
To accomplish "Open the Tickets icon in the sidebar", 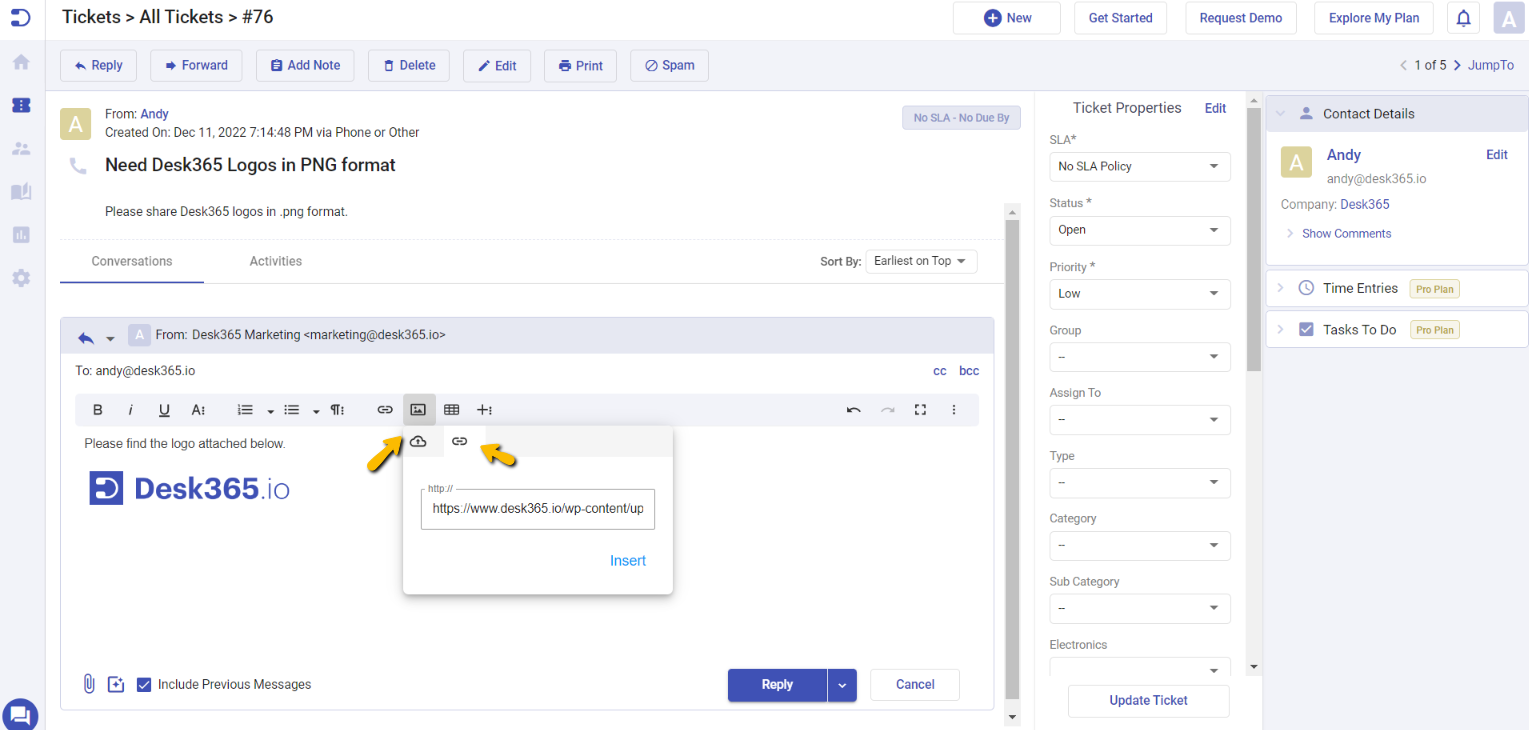I will [21, 105].
